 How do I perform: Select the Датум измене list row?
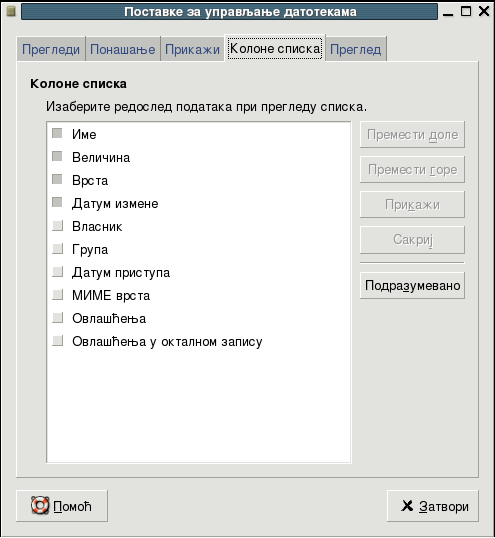[x=199, y=203]
